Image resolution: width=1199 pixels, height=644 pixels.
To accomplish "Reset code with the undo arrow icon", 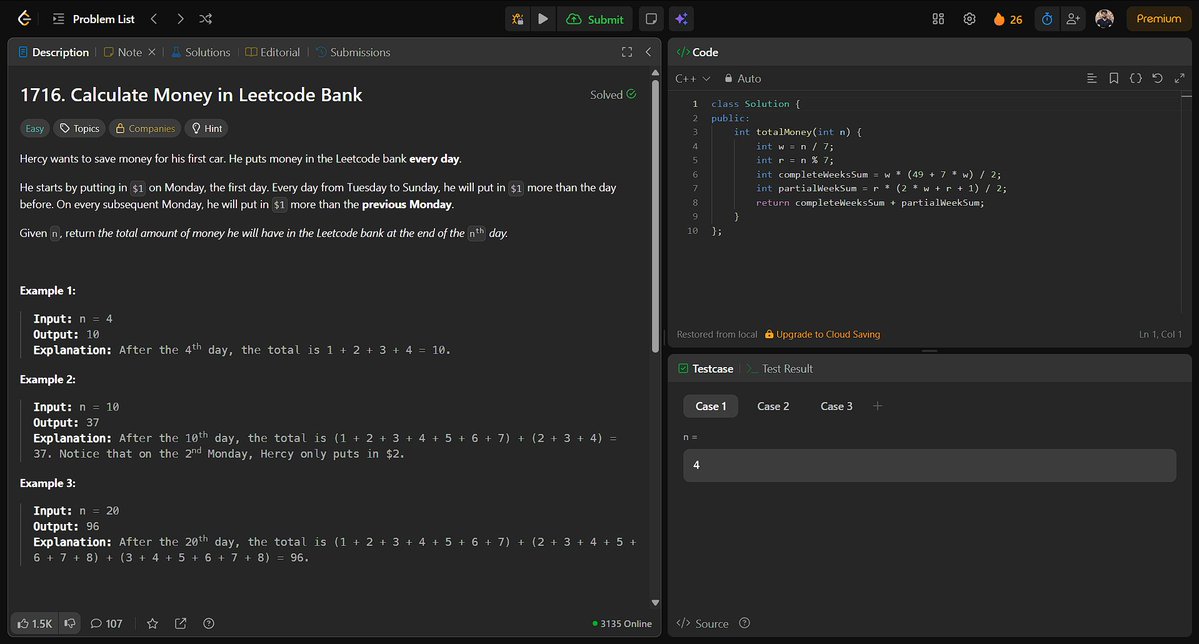I will point(1158,78).
